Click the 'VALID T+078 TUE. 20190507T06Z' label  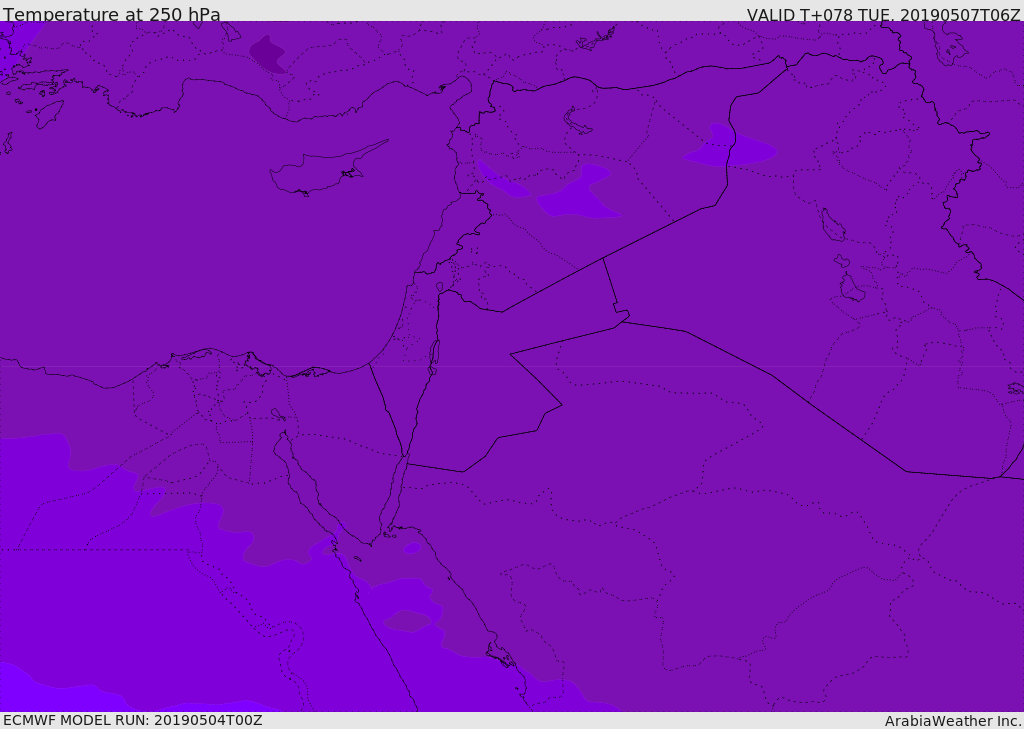pyautogui.click(x=884, y=15)
